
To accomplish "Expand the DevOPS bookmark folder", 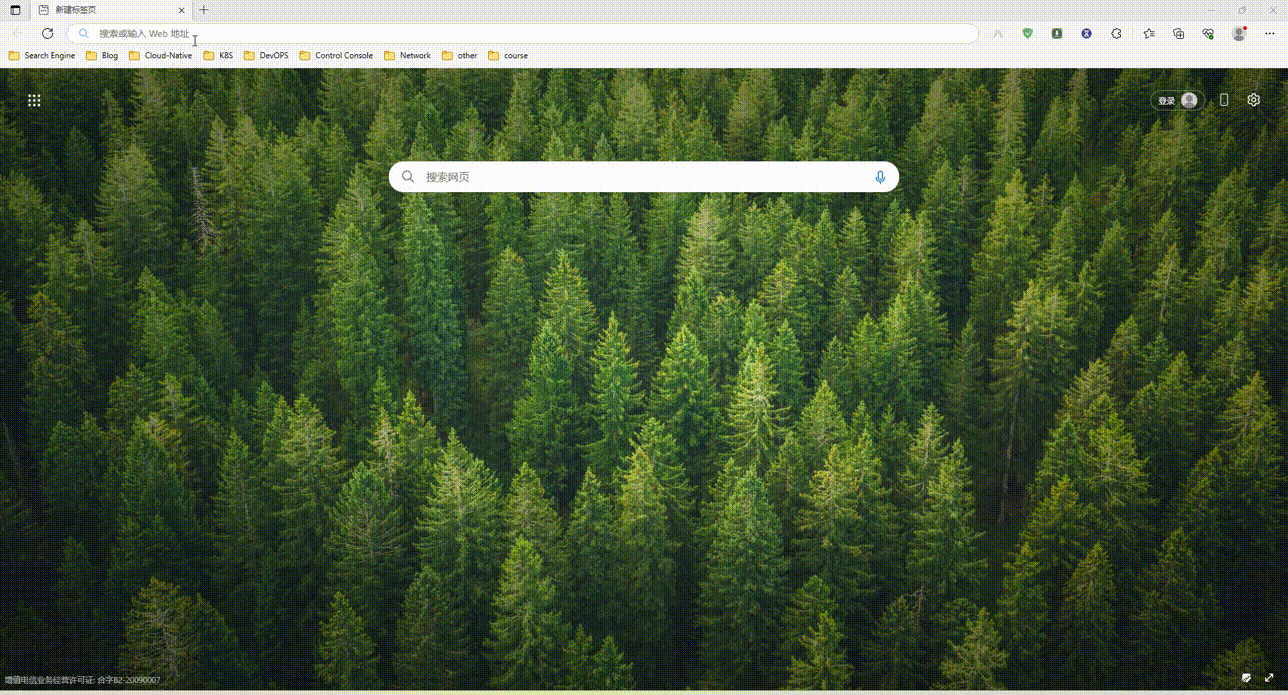I will click(x=266, y=56).
